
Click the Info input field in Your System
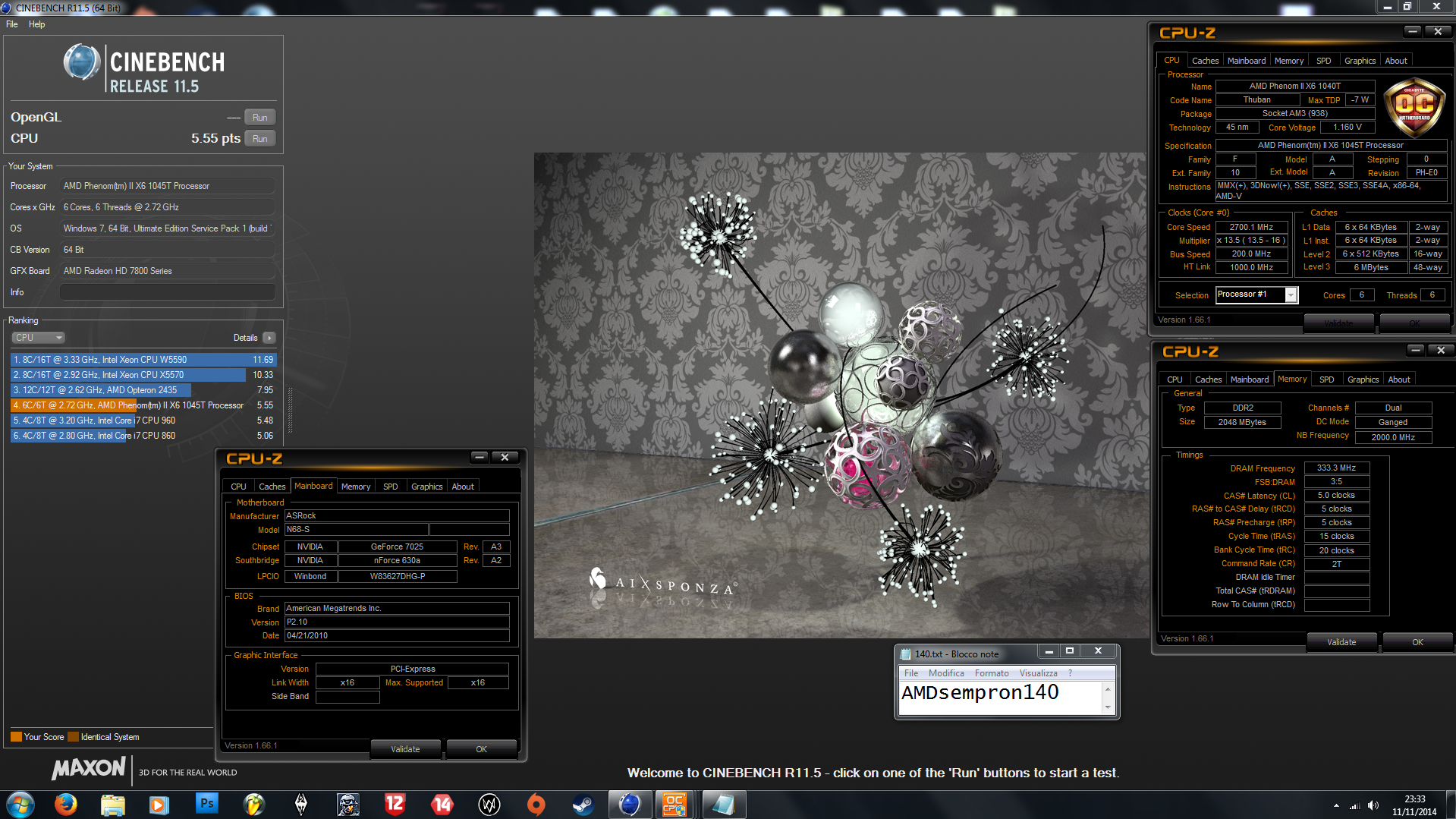click(168, 292)
